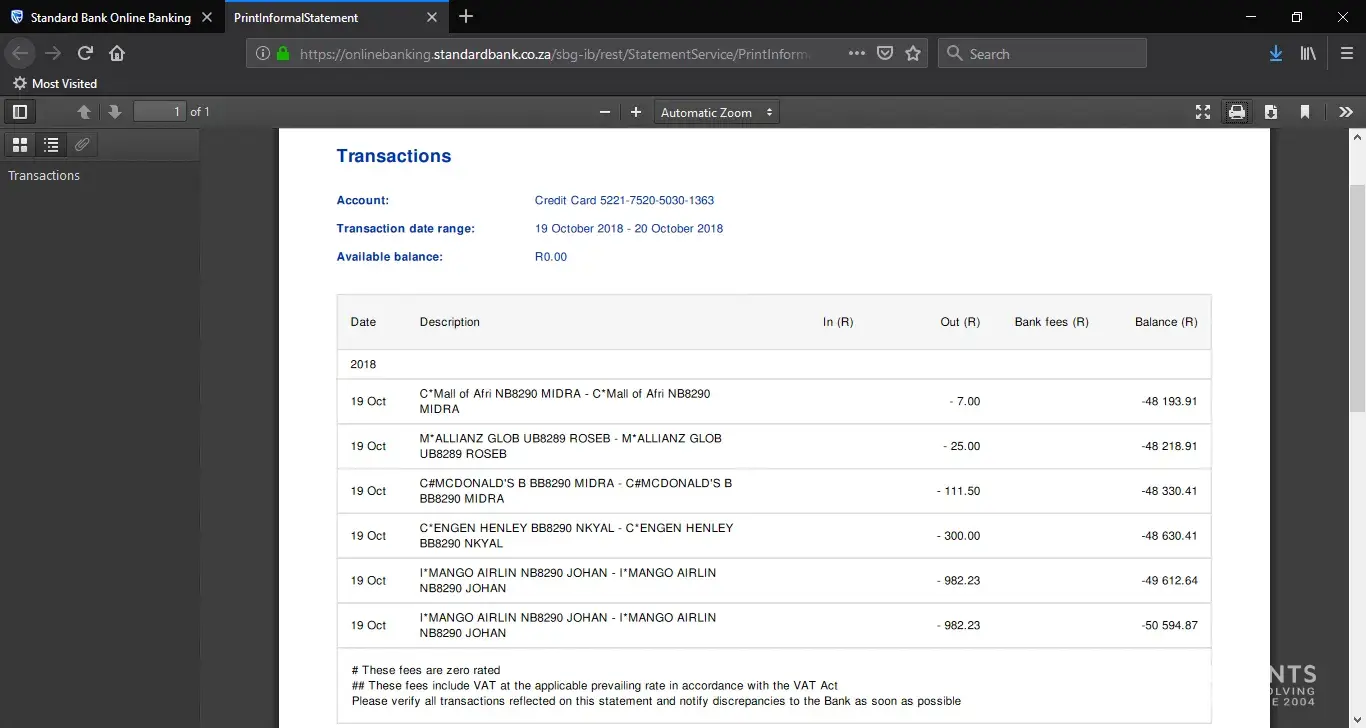Open the Automatic Zoom dropdown
Image resolution: width=1366 pixels, height=728 pixels.
point(717,112)
